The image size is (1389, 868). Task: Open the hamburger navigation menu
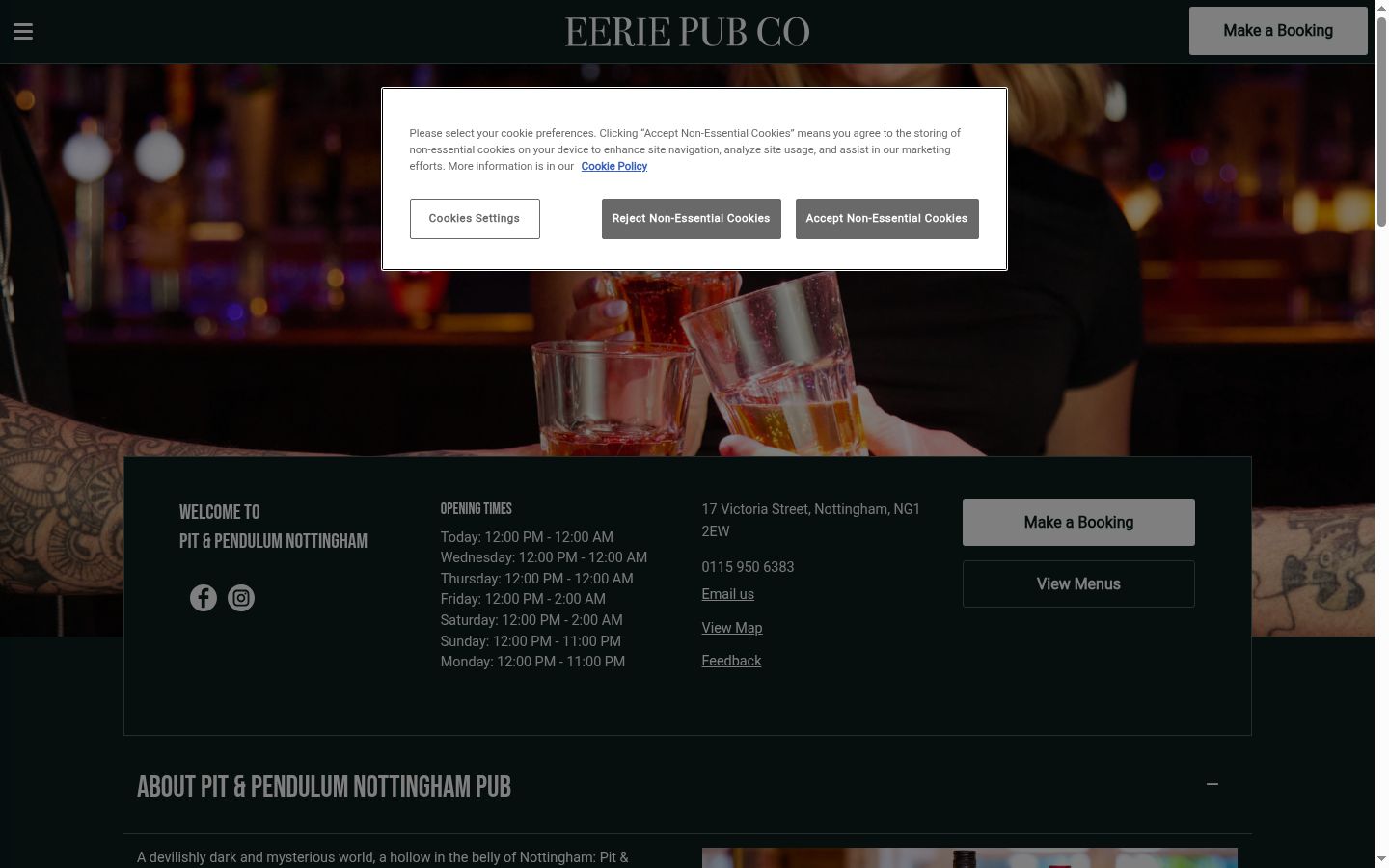pos(23,32)
